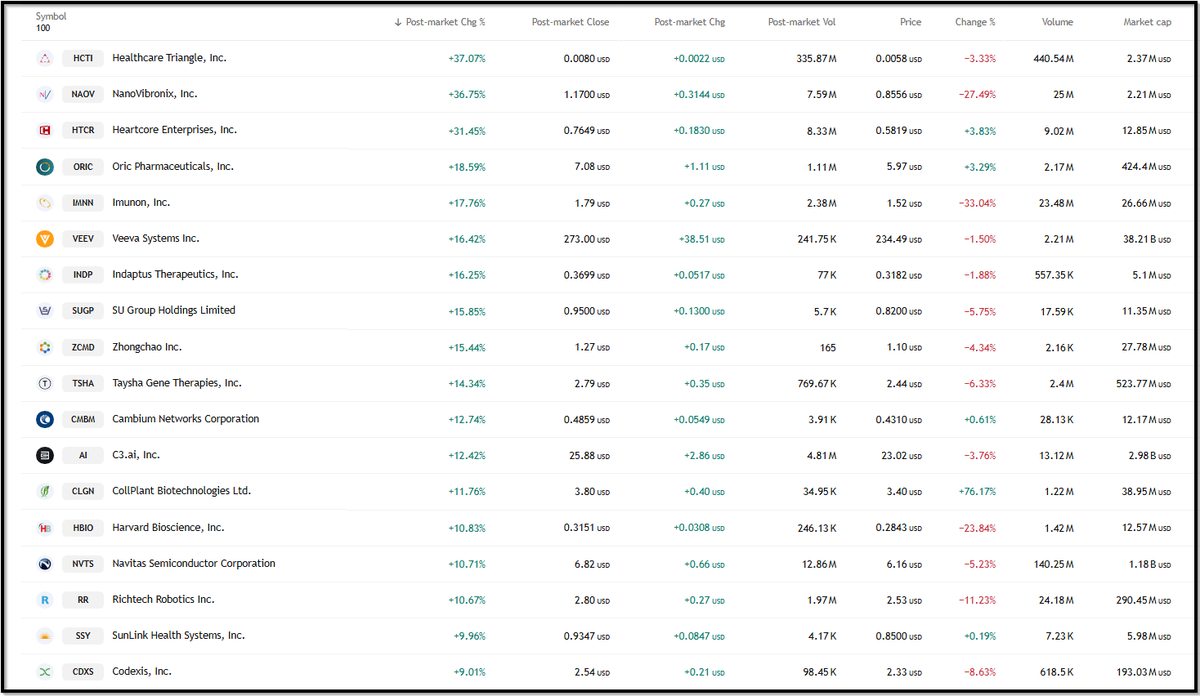Click the Heartcore Enterprises logo icon
This screenshot has height=696, width=1200.
[44, 130]
